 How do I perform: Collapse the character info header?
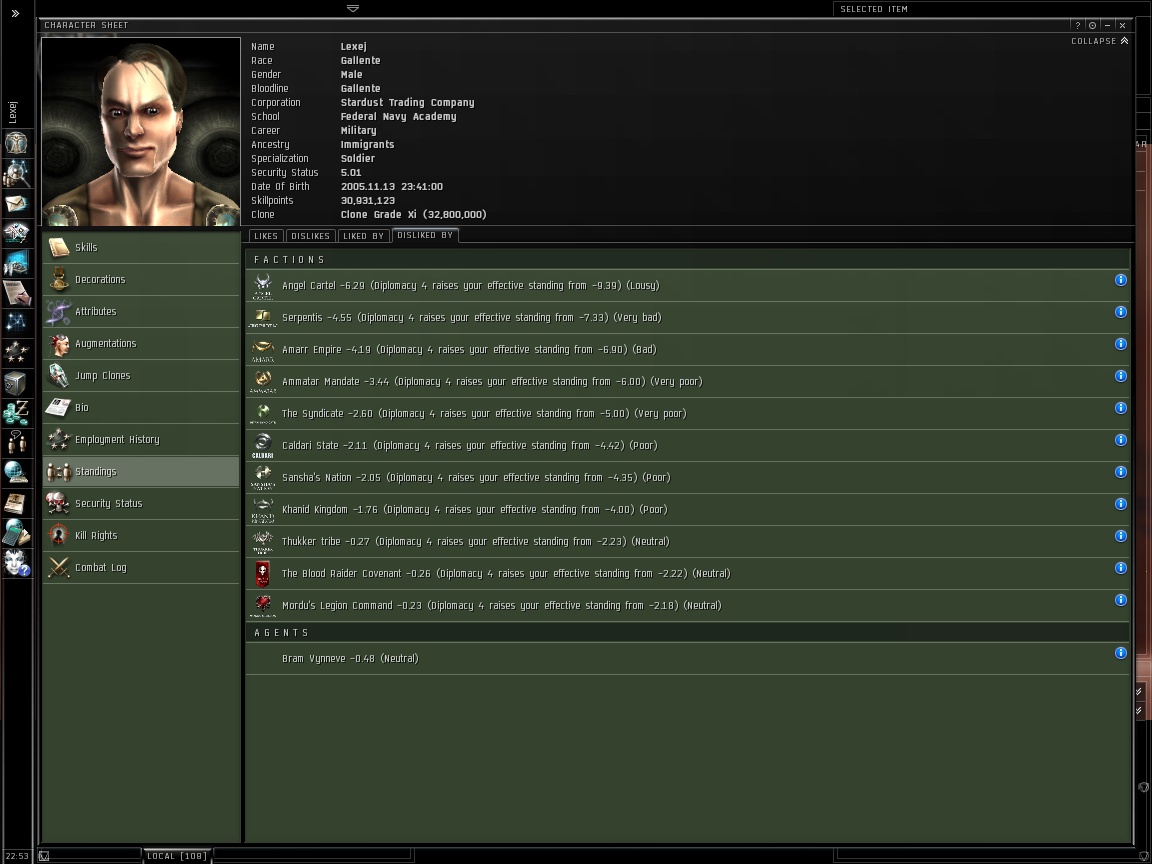(x=1099, y=41)
